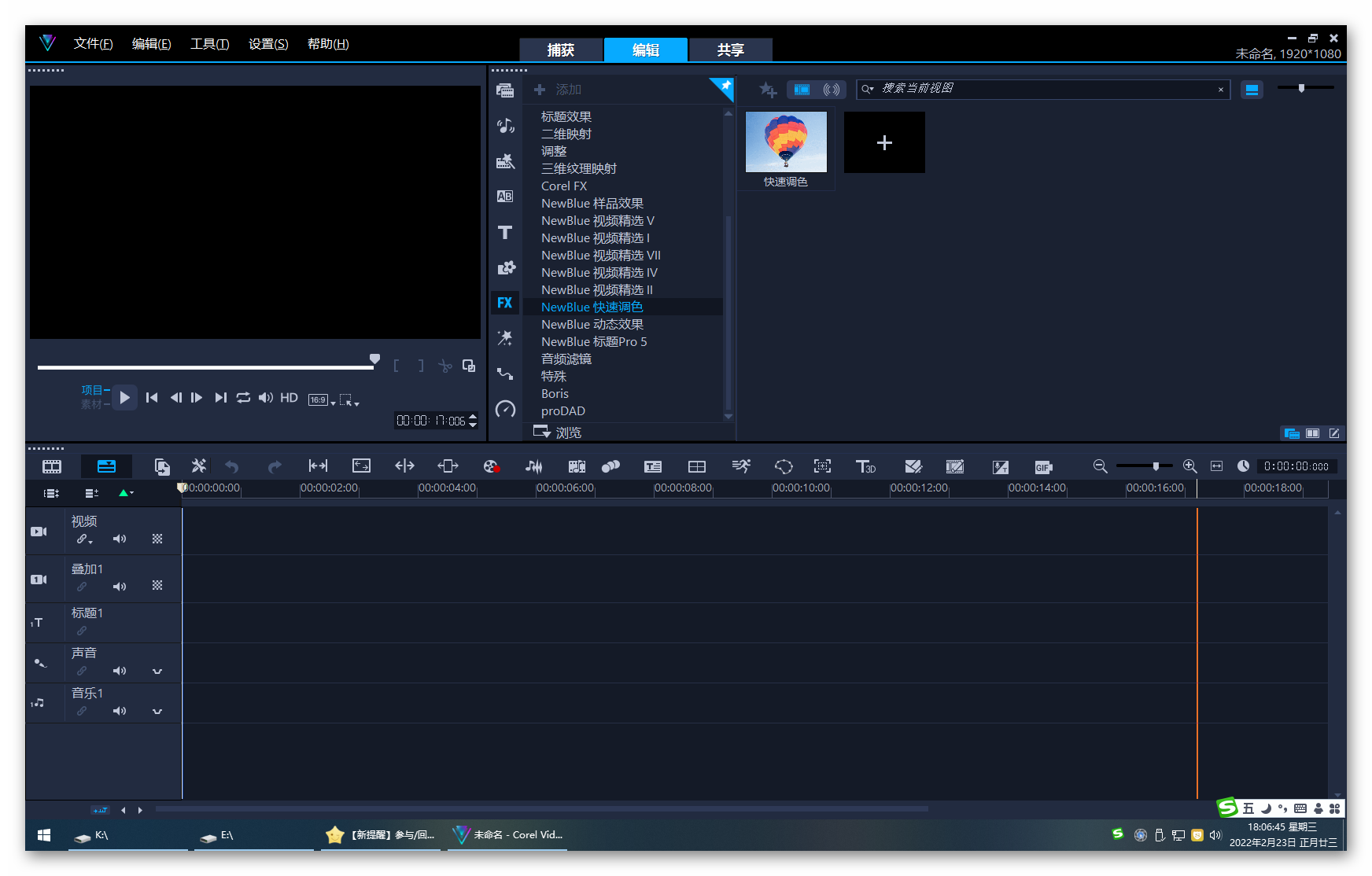Mute the 音乐1 music track speaker
The image size is (1372, 876).
click(x=120, y=711)
